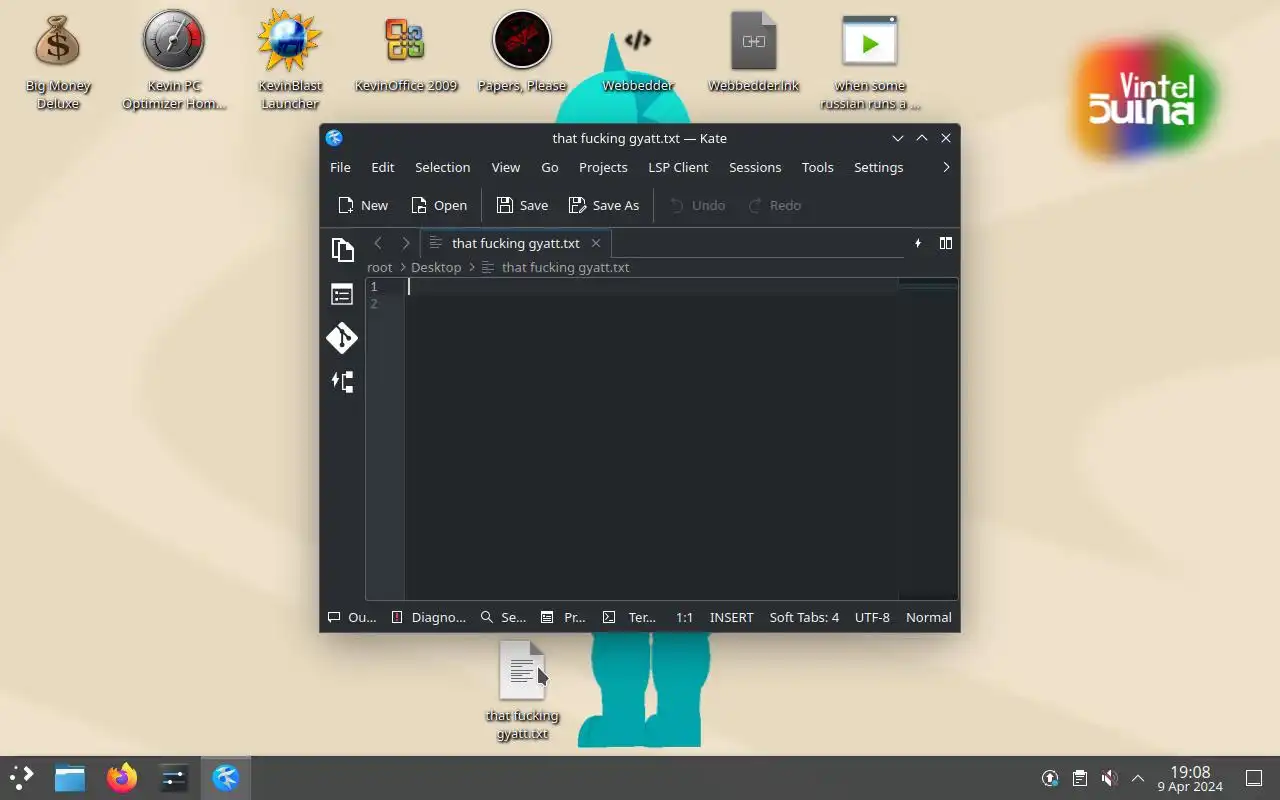The height and width of the screenshot is (800, 1280).
Task: Click the clock showing 19:08
Action: click(x=1190, y=778)
